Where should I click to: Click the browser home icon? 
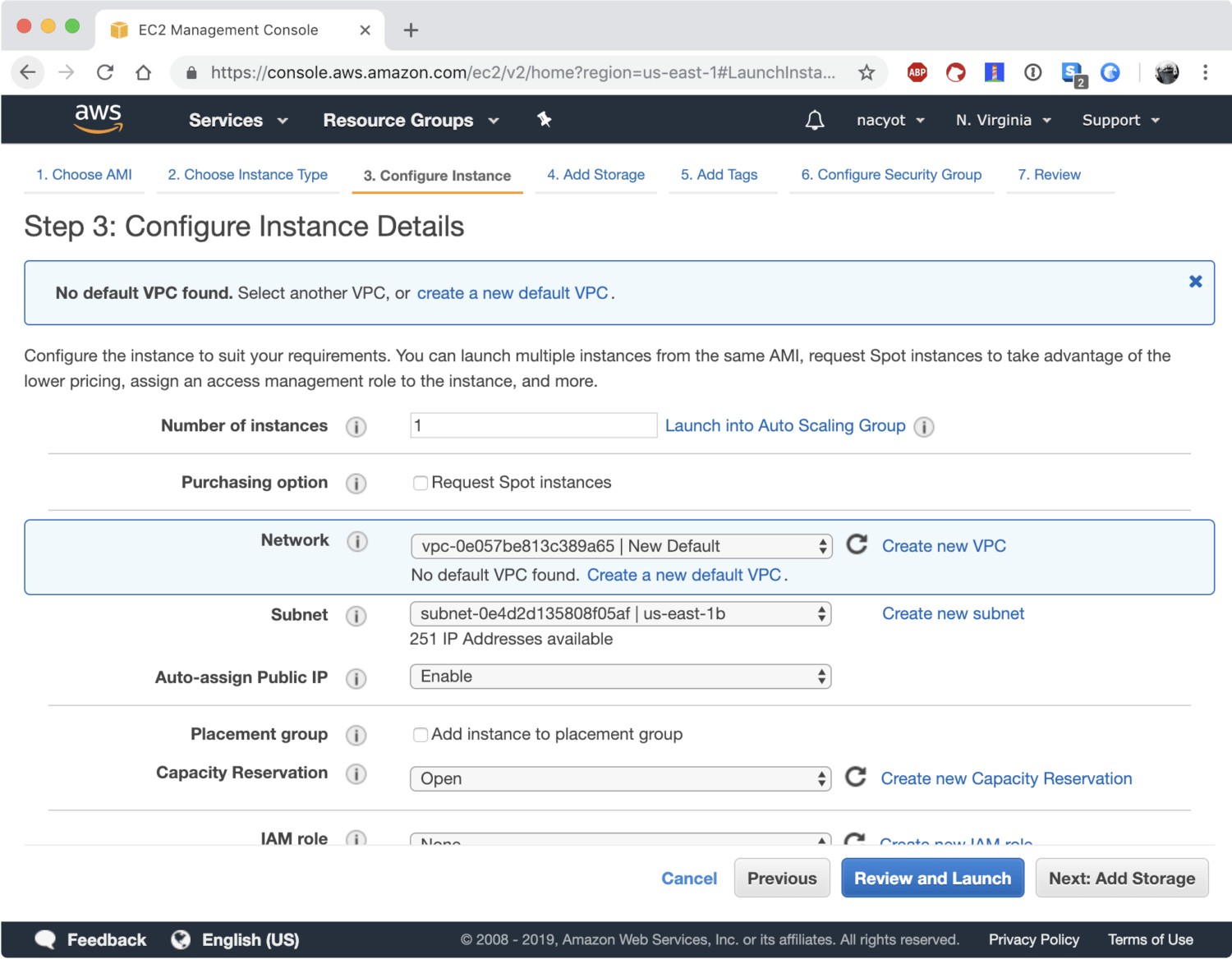click(x=144, y=72)
